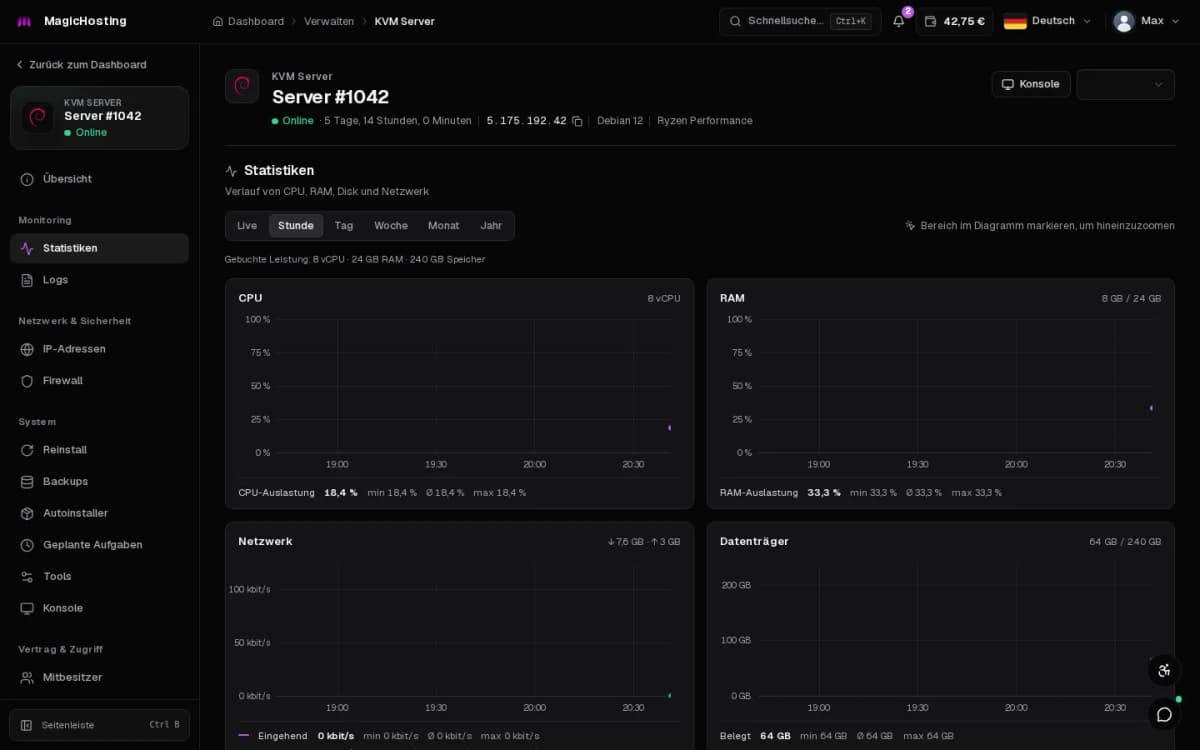Click the IP-Adressen globe icon
This screenshot has height=750, width=1200.
27,349
